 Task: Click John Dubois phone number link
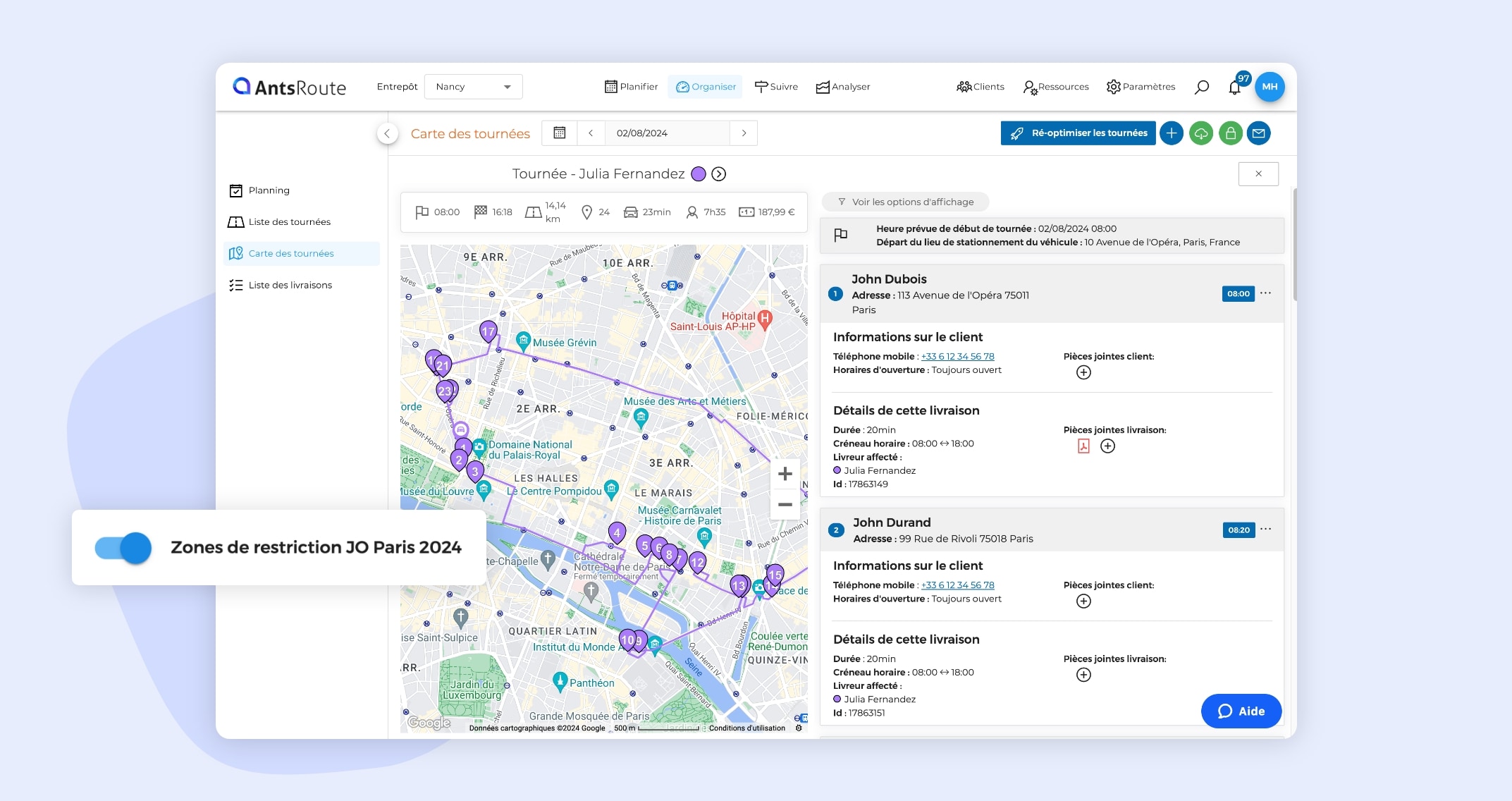pyautogui.click(x=957, y=357)
